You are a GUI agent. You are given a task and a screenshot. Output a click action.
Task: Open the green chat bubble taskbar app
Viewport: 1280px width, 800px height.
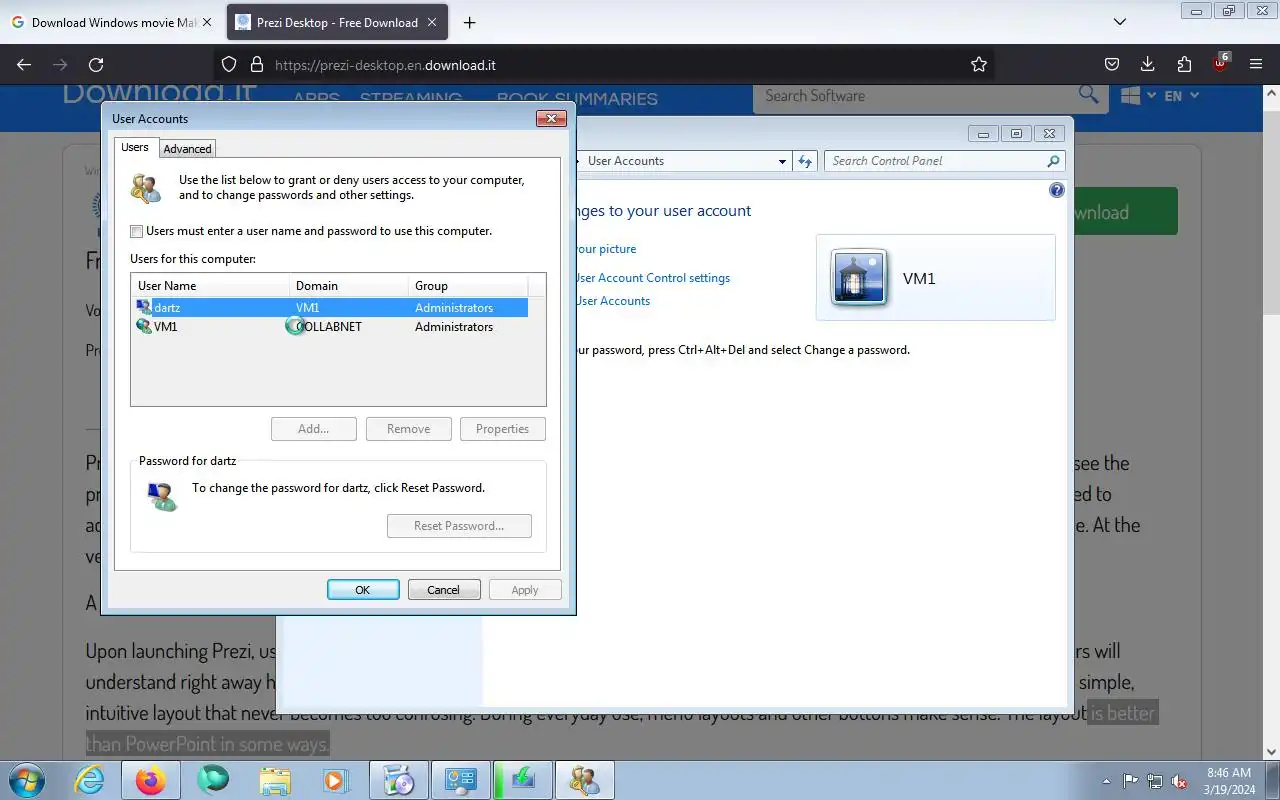[213, 780]
